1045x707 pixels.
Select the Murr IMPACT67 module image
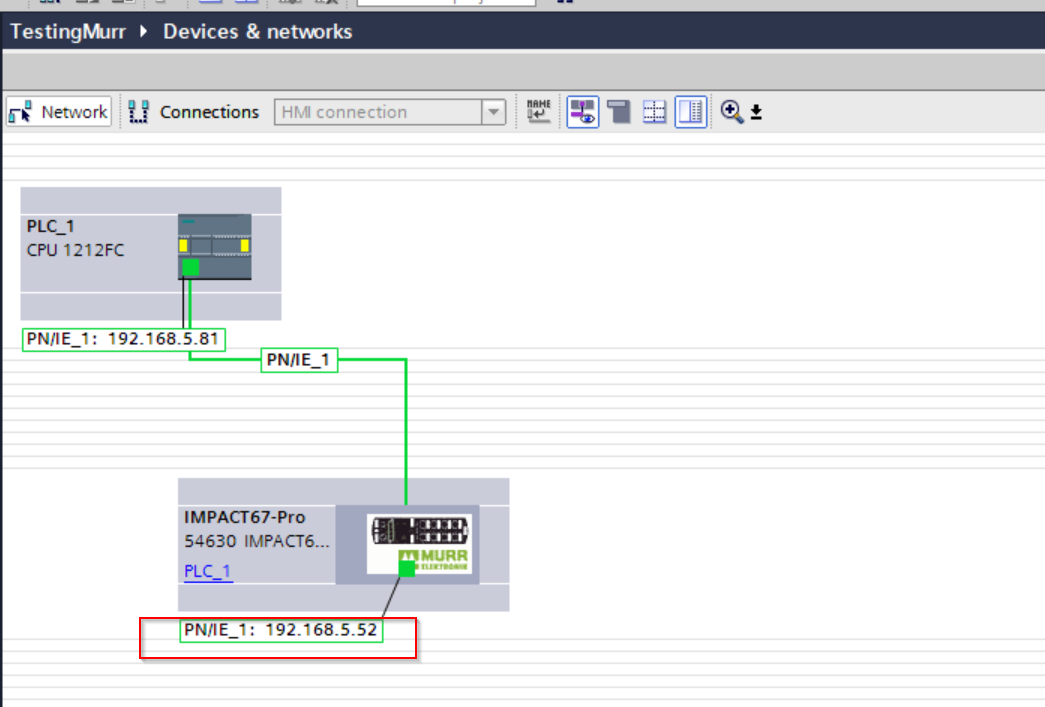[419, 544]
